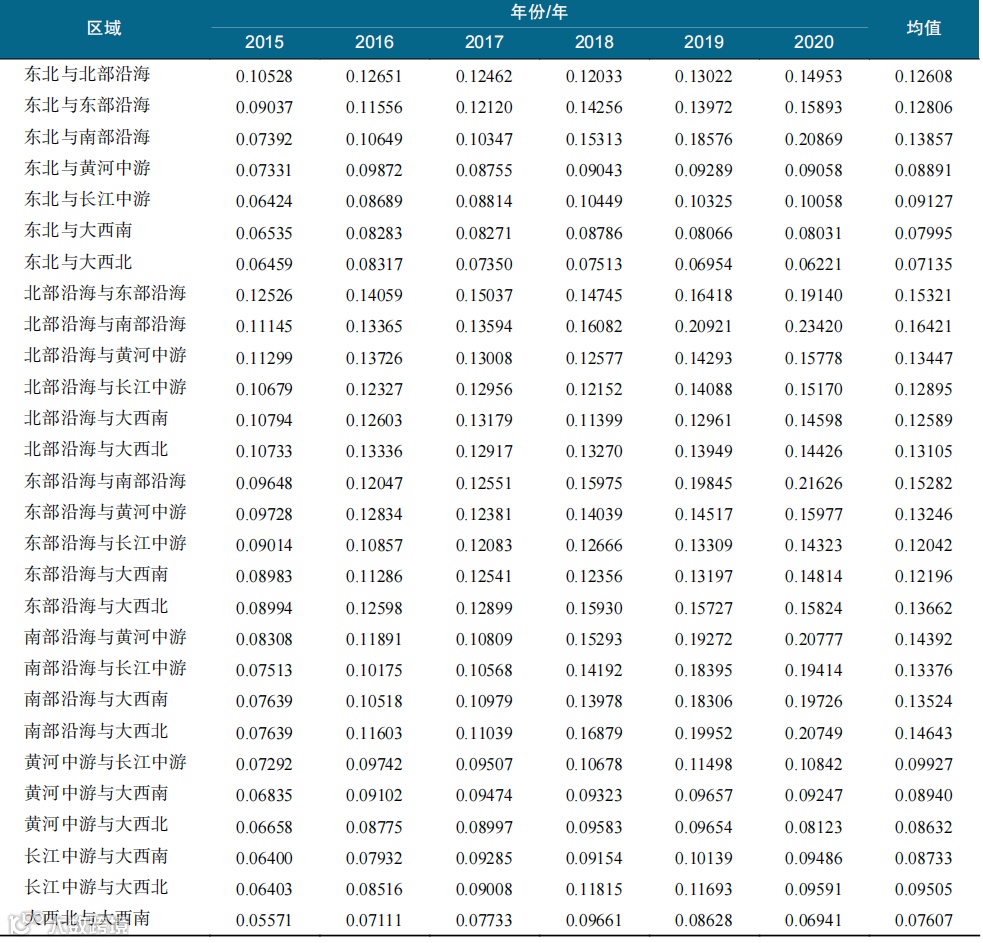Select the 2017 column header
983x943 pixels.
coord(484,42)
